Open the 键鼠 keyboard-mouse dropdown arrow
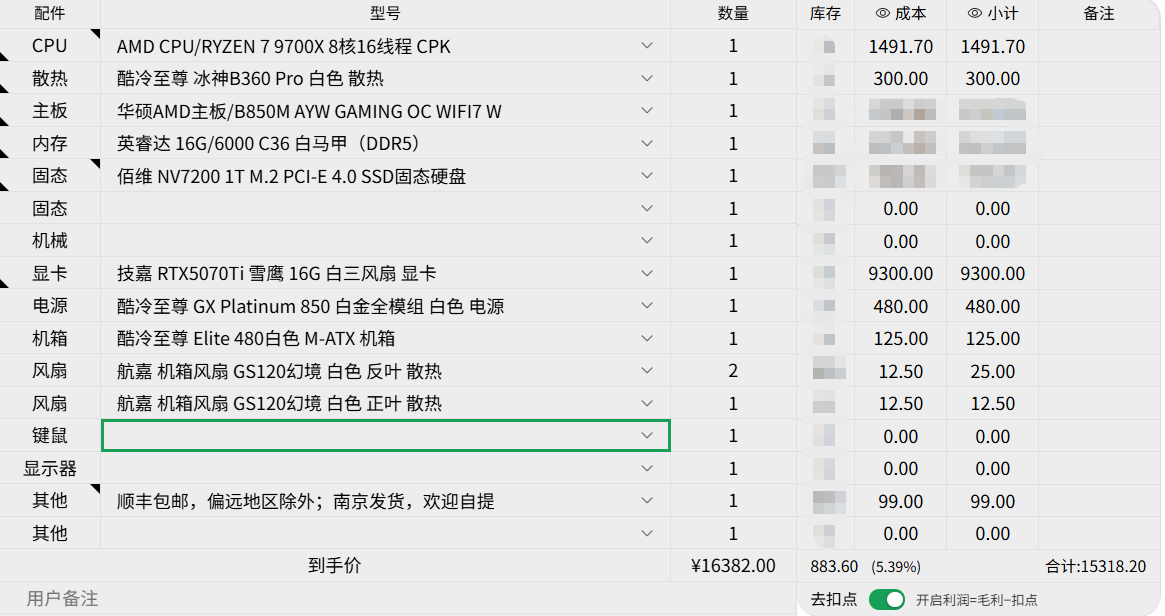Image resolution: width=1165 pixels, height=616 pixels. point(647,436)
